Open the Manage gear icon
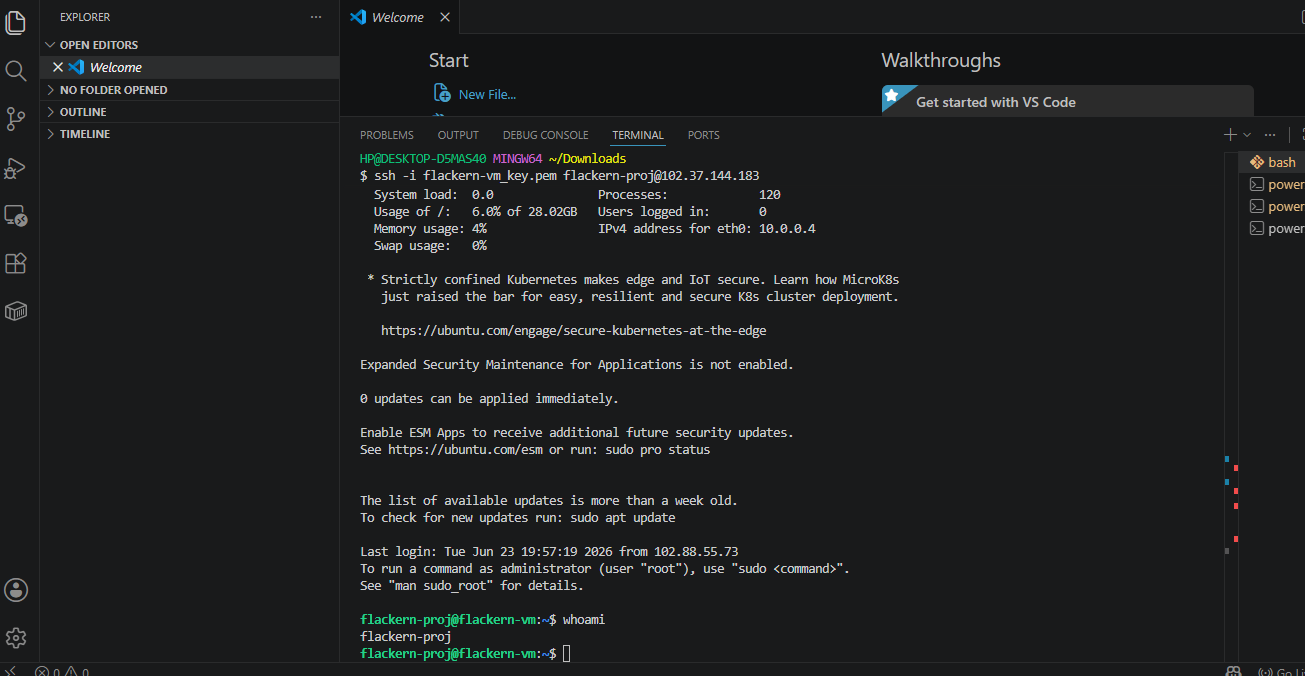Image resolution: width=1305 pixels, height=676 pixels. [15, 638]
